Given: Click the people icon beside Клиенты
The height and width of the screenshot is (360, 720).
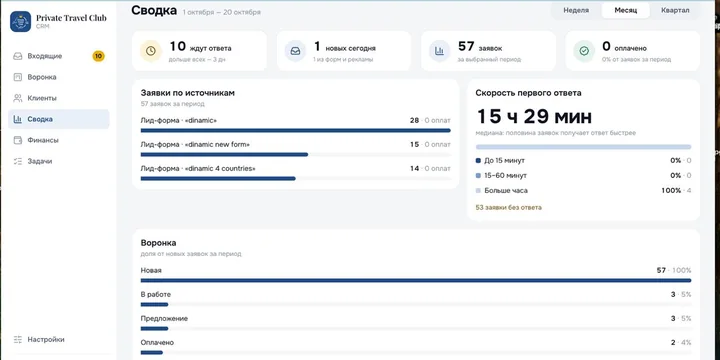Looking at the screenshot, I should click(x=18, y=98).
